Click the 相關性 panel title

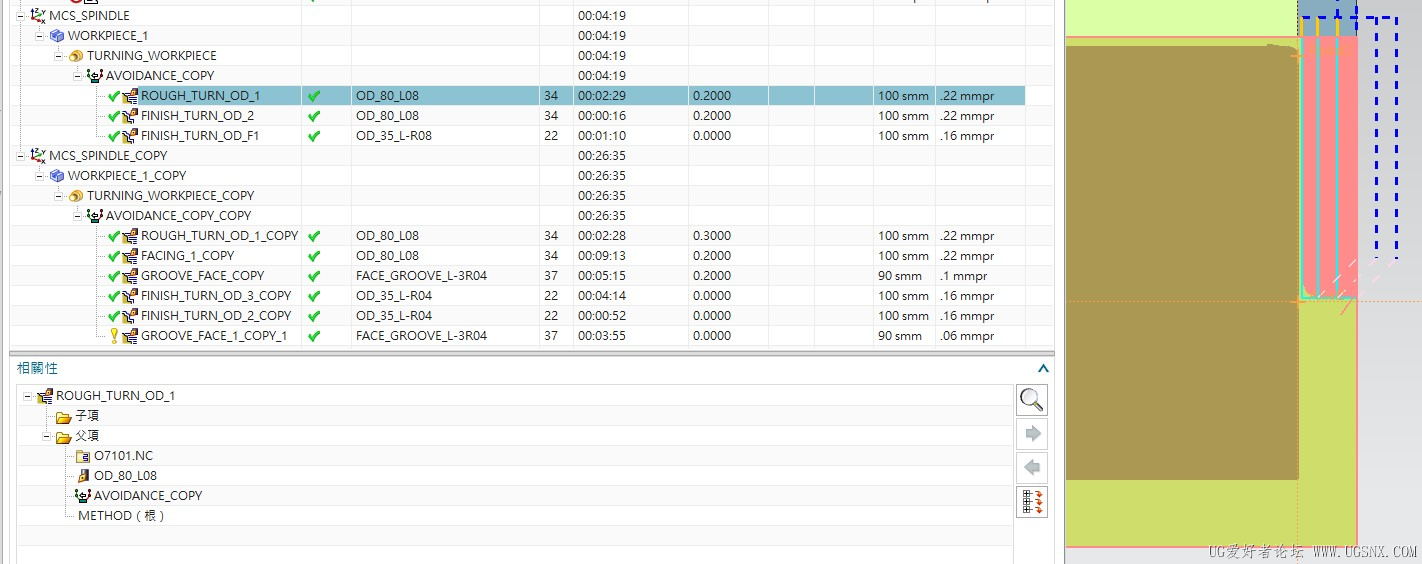click(x=36, y=368)
